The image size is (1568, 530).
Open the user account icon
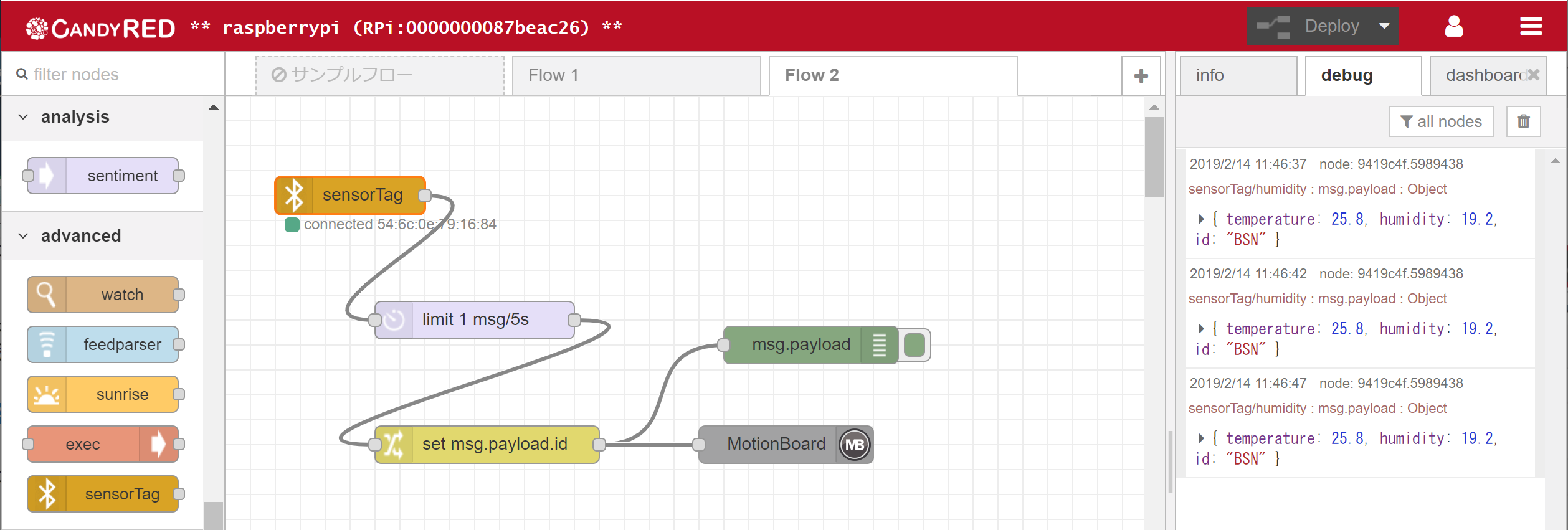1453,26
